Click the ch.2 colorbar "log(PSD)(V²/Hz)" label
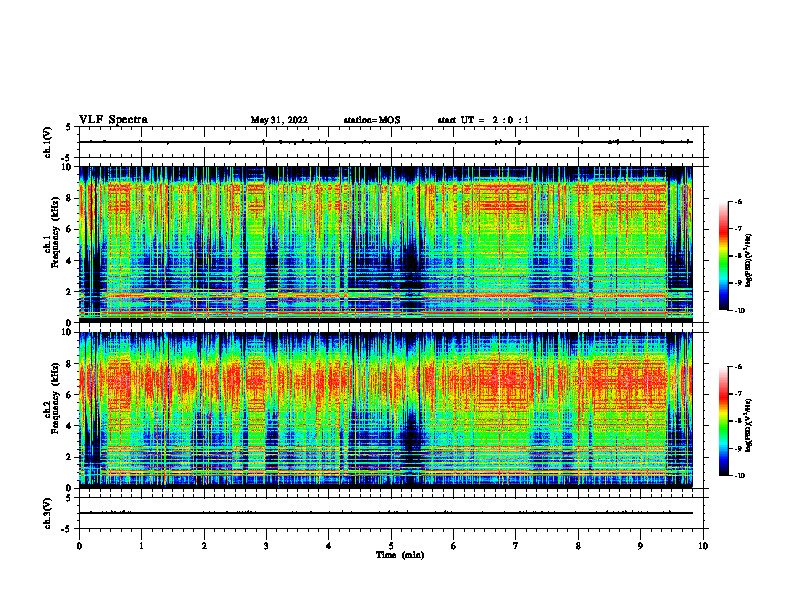 (749, 425)
